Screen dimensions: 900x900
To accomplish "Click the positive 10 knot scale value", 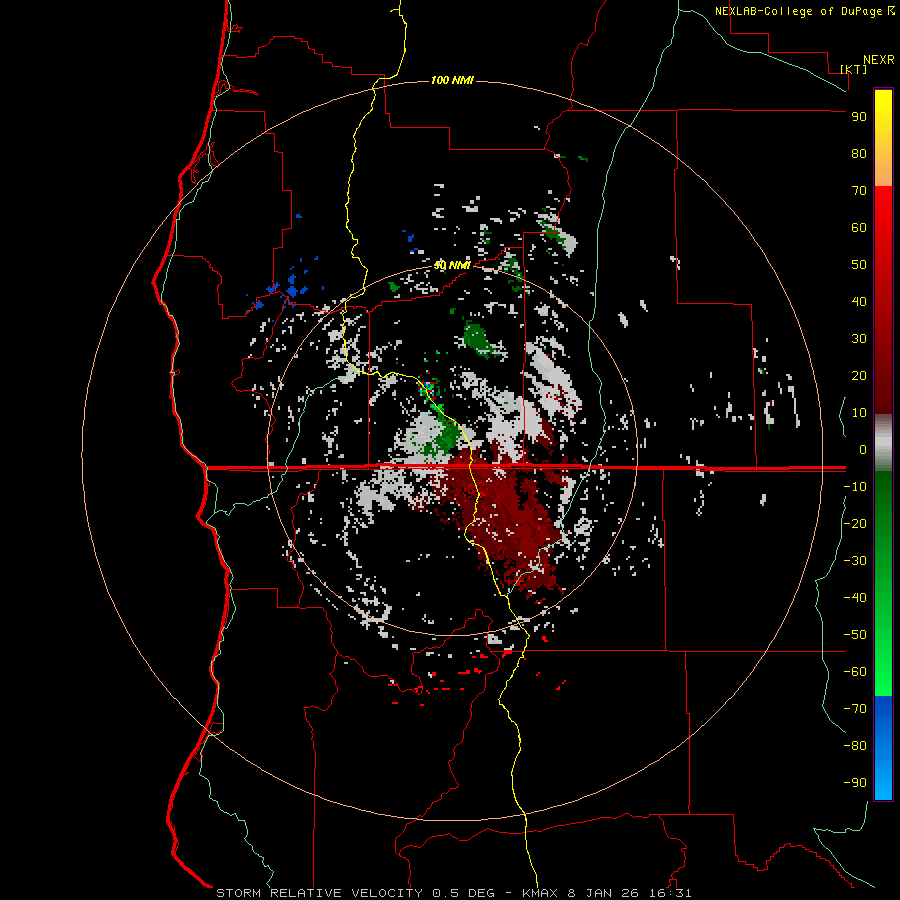I will pos(859,413).
